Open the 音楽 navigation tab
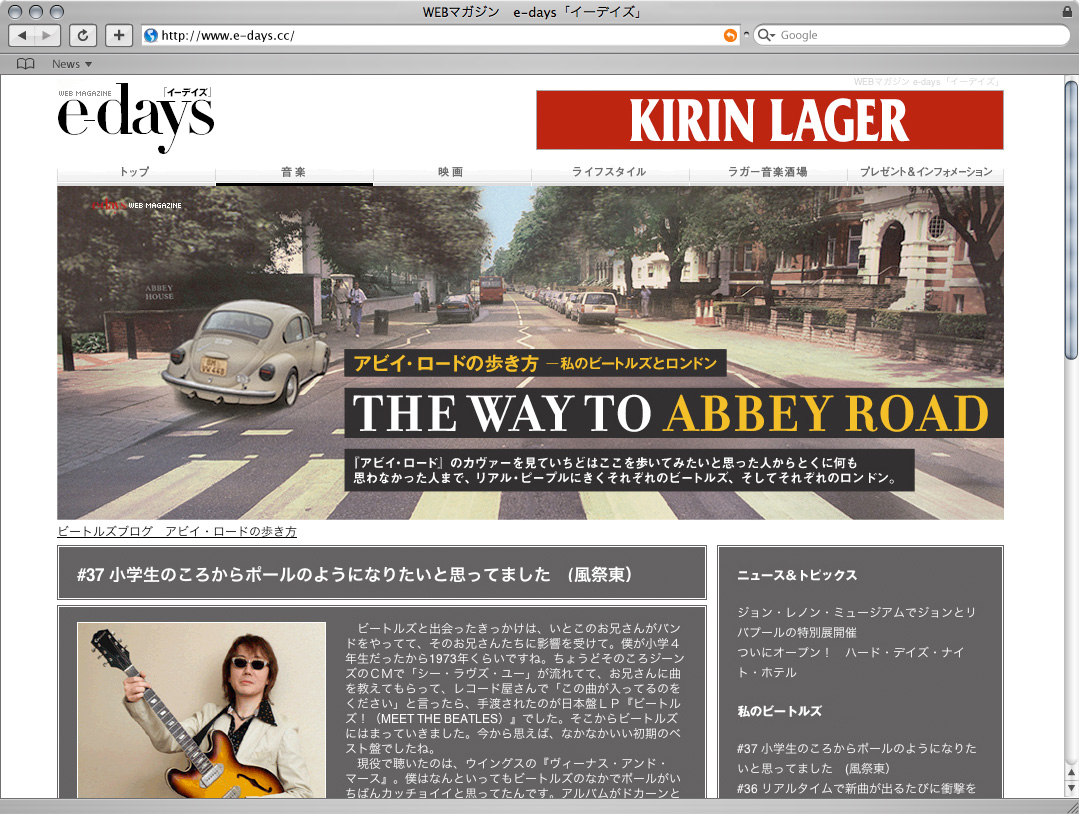Image resolution: width=1079 pixels, height=814 pixels. [x=294, y=172]
